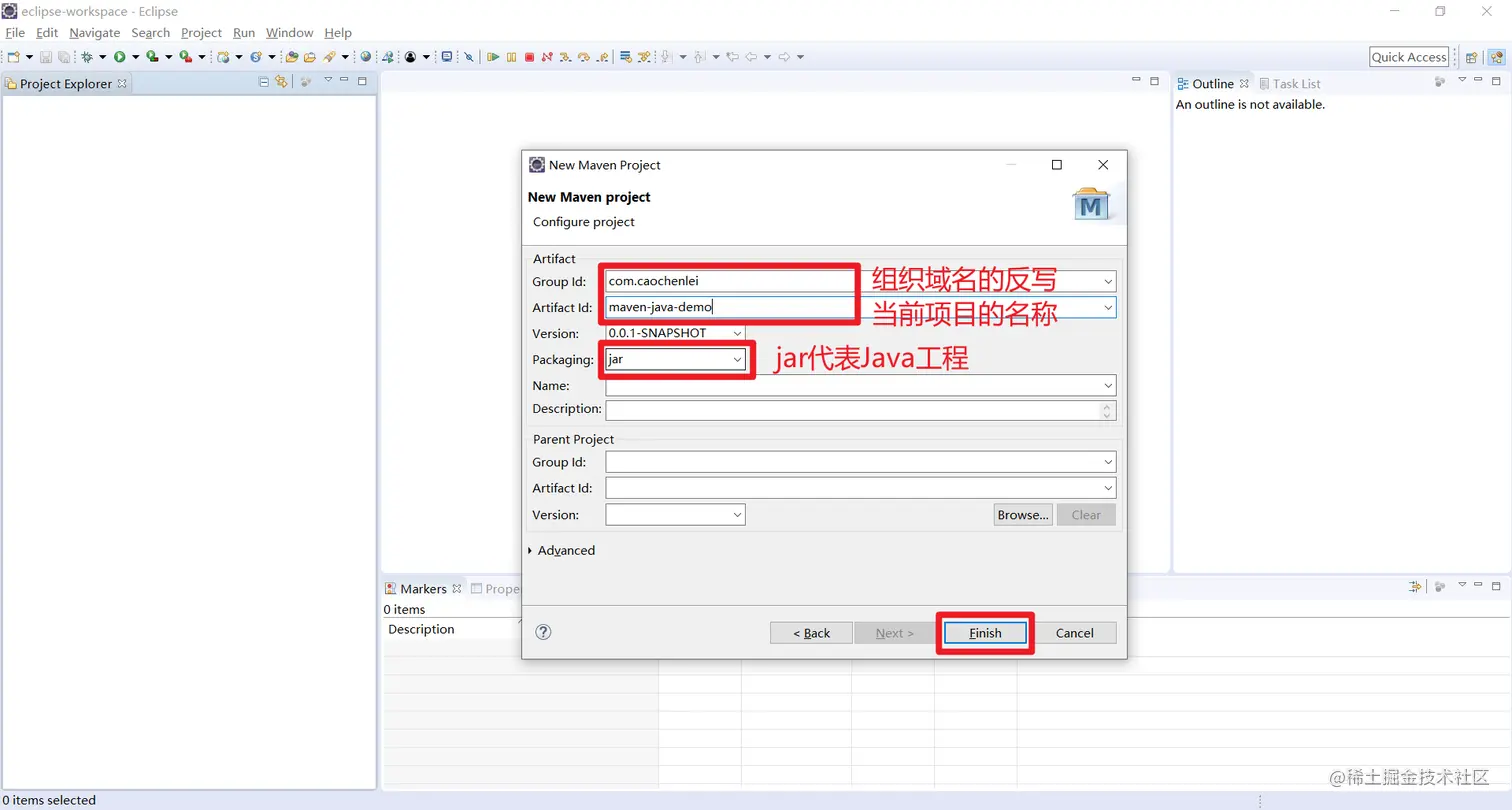Open the Navigate menu
1512x810 pixels.
click(95, 33)
